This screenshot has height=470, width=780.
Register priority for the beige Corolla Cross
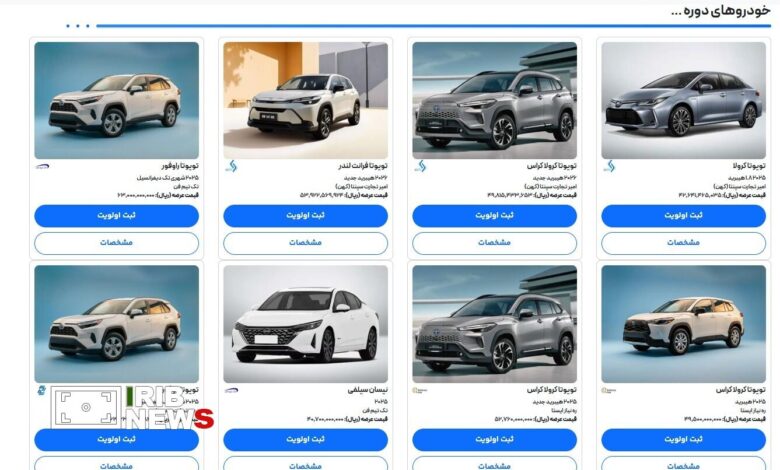pos(683,440)
